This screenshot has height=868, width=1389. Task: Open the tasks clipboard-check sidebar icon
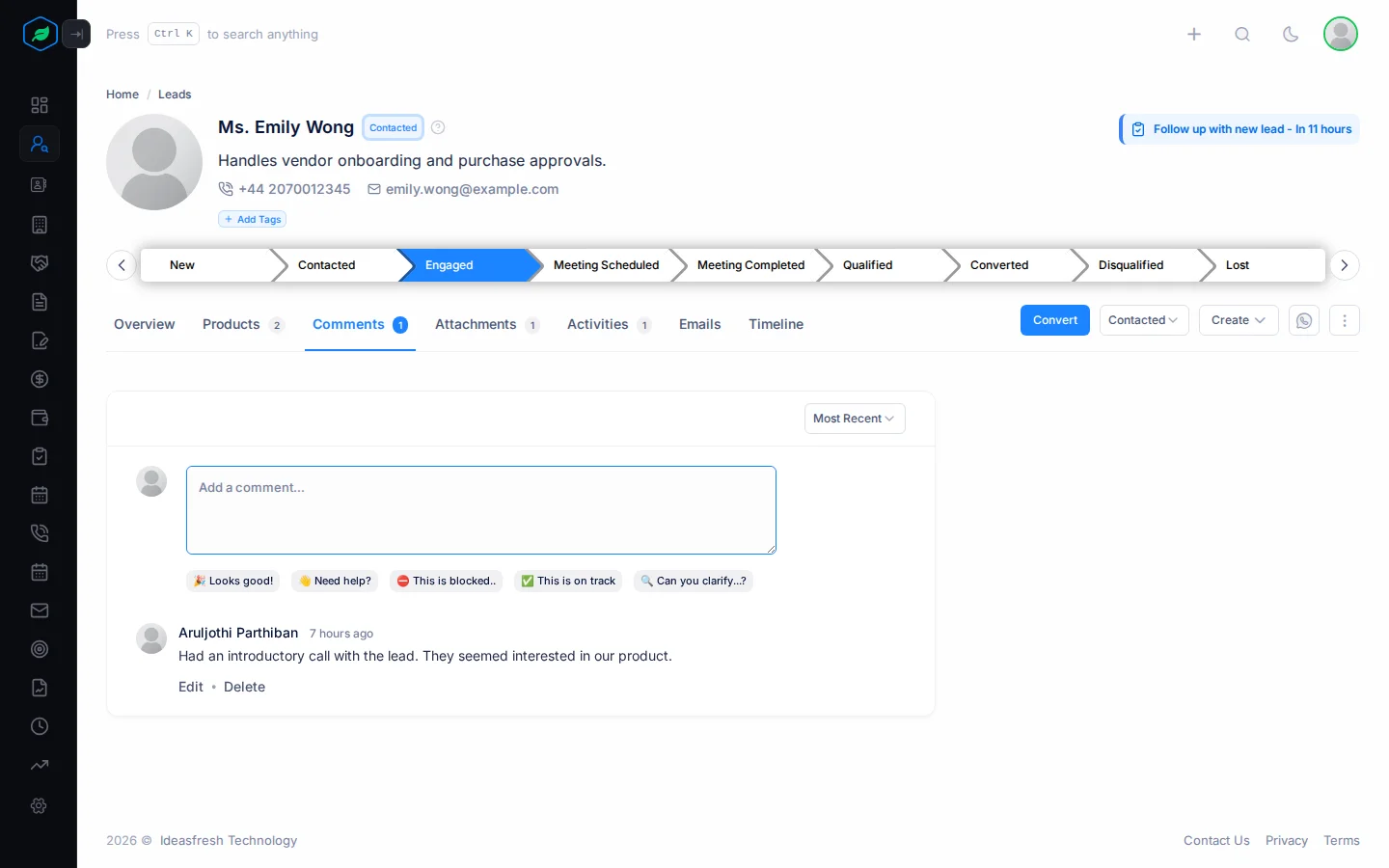pos(40,456)
